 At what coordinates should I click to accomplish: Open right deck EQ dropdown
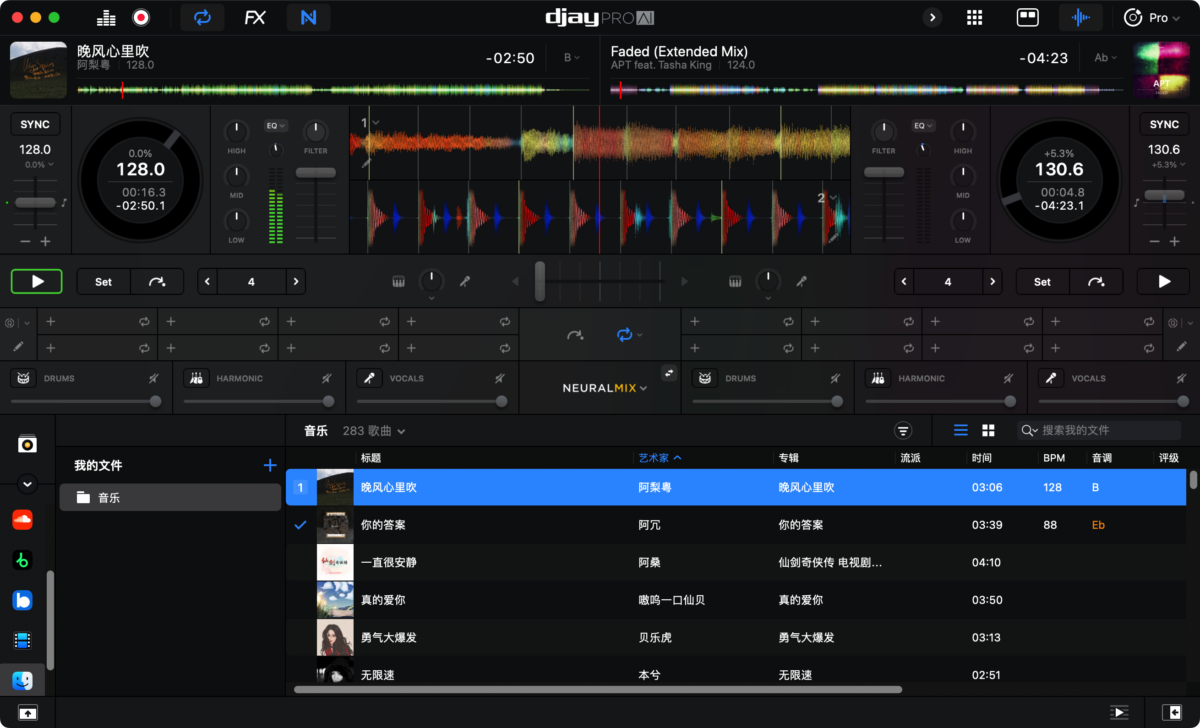(x=923, y=126)
